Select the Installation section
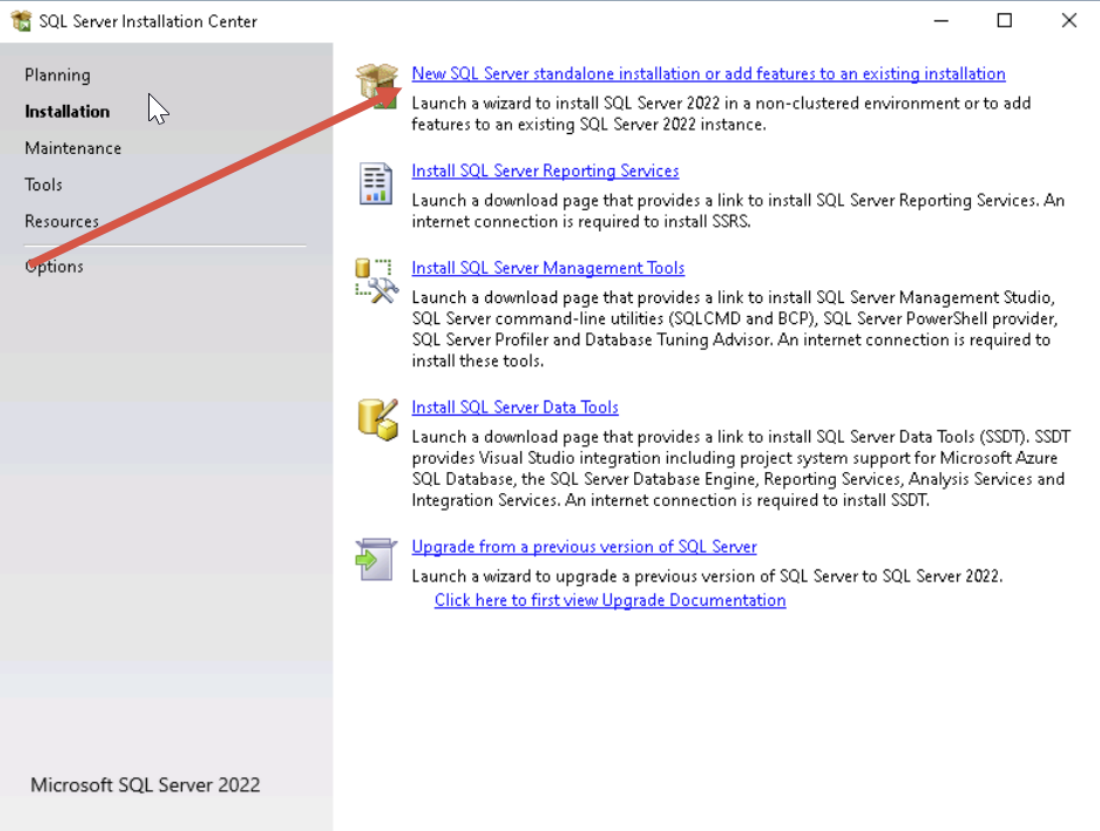This screenshot has height=831, width=1100. point(67,112)
